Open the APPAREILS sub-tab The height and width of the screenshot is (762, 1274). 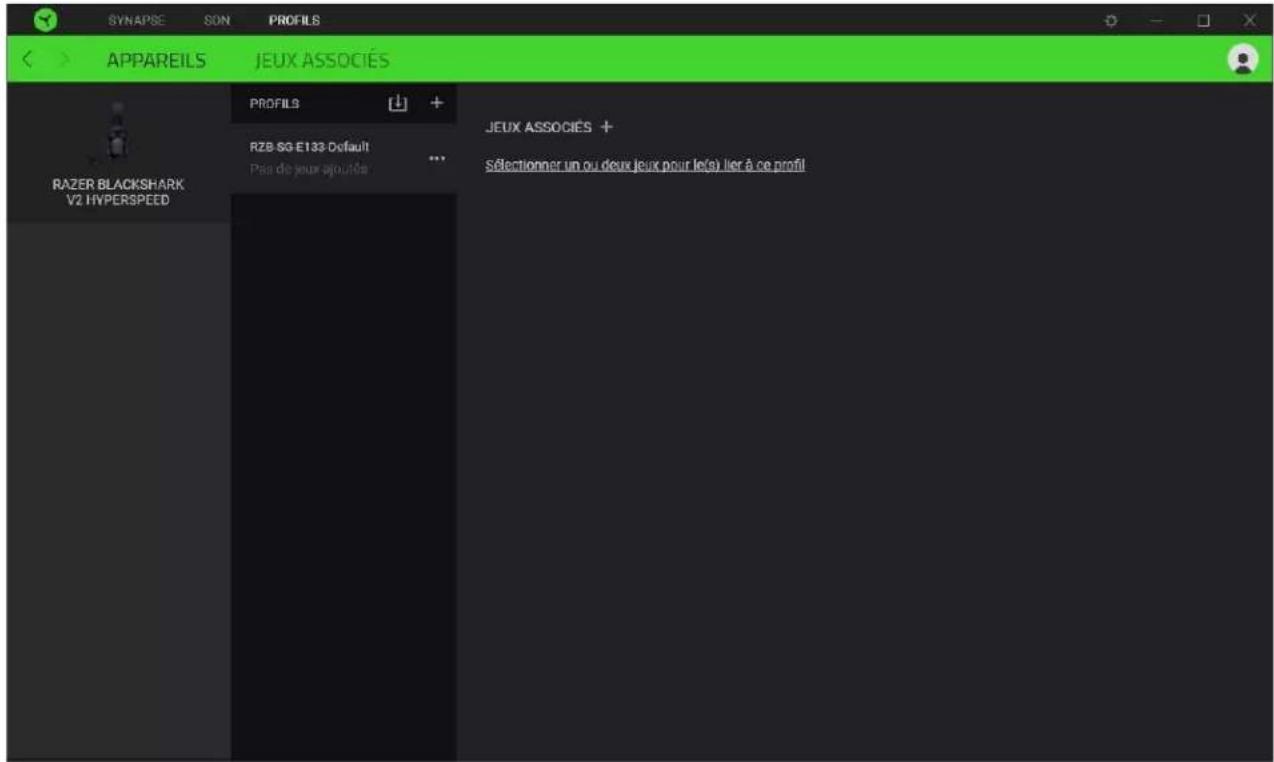coord(157,61)
